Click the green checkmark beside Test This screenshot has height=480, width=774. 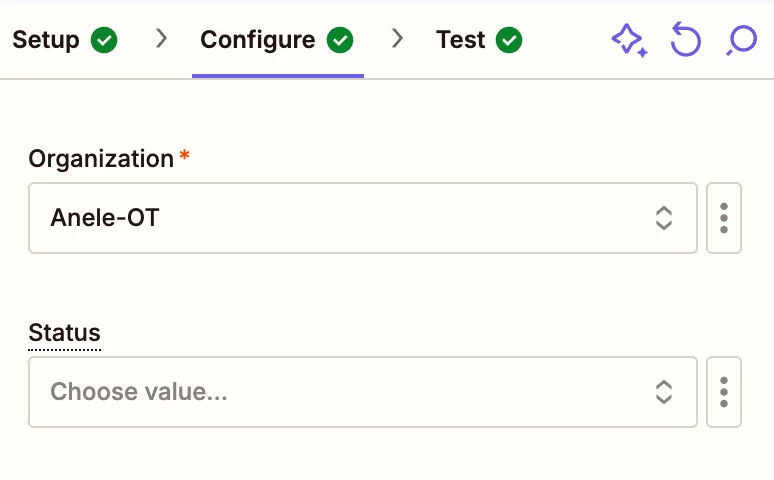(x=510, y=40)
